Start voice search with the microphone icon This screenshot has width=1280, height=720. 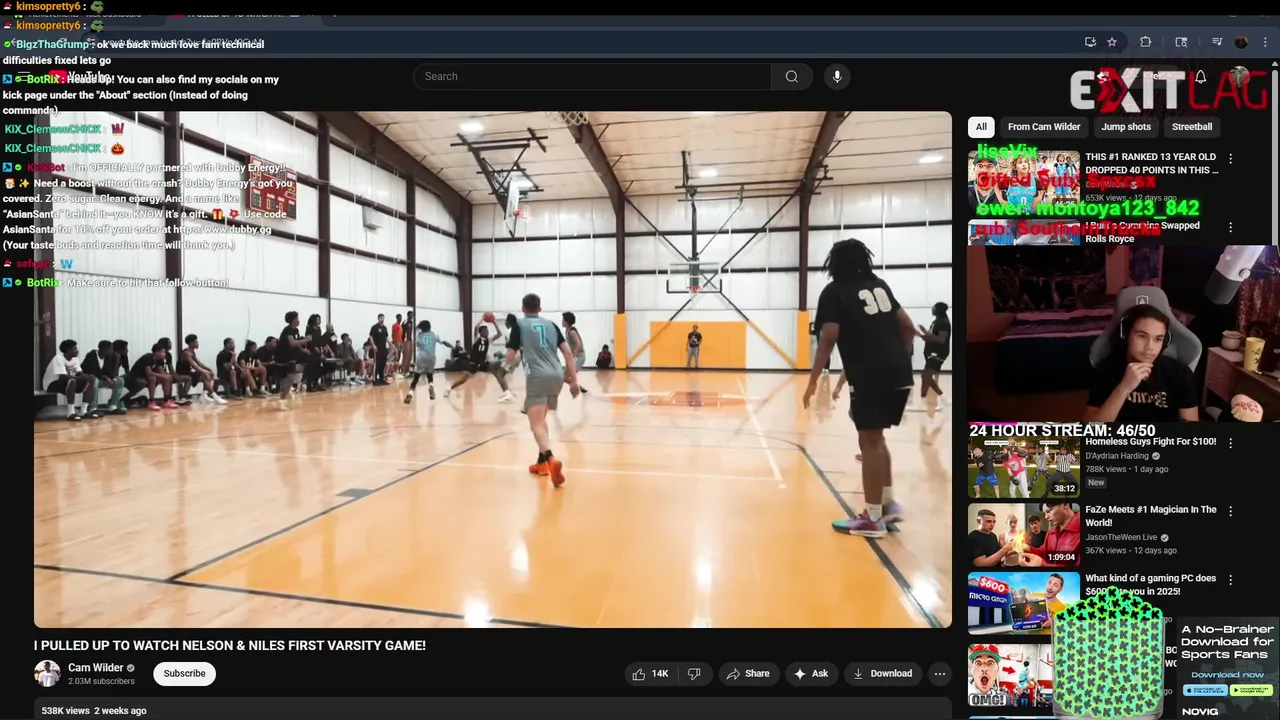pos(837,77)
